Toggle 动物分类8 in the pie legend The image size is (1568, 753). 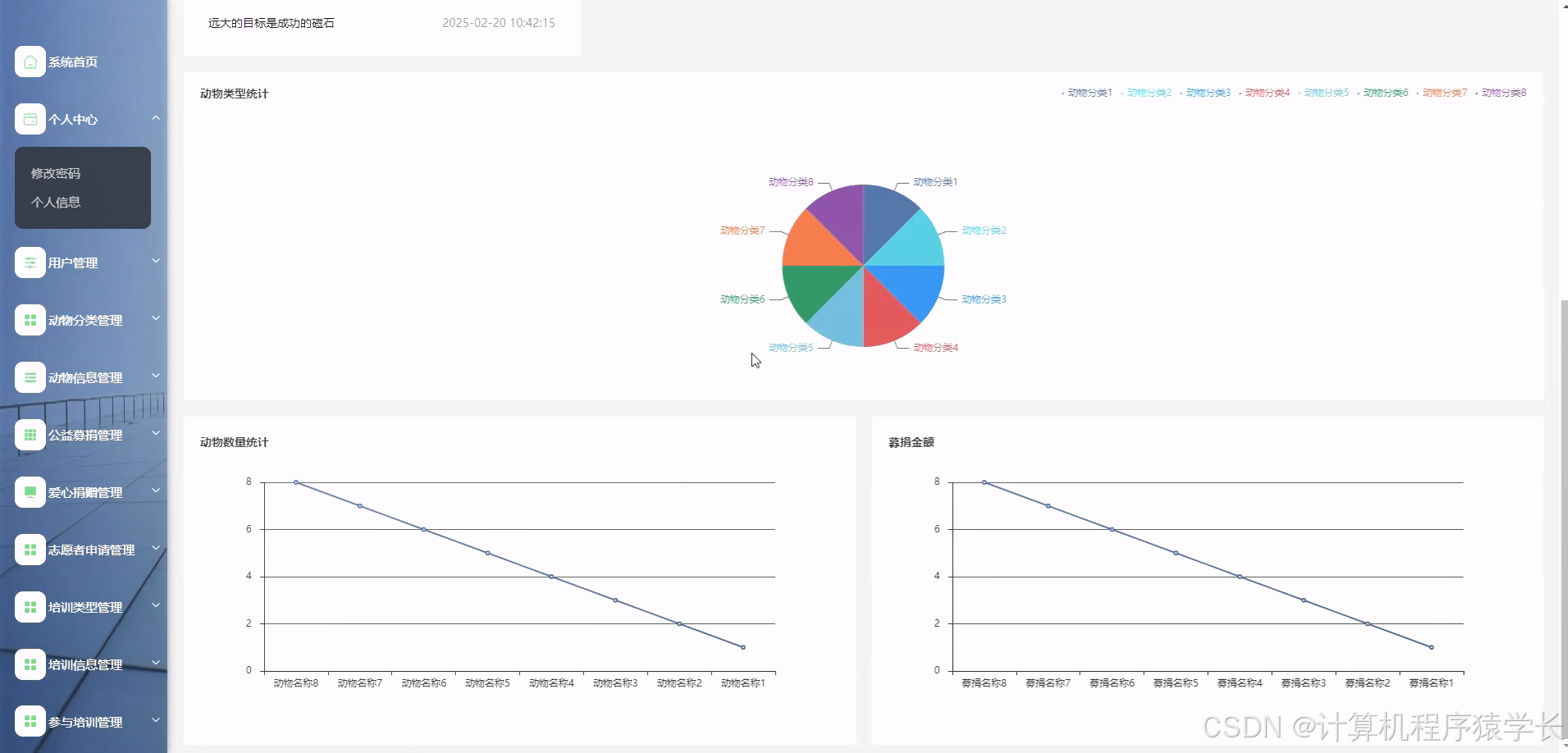click(x=1500, y=93)
